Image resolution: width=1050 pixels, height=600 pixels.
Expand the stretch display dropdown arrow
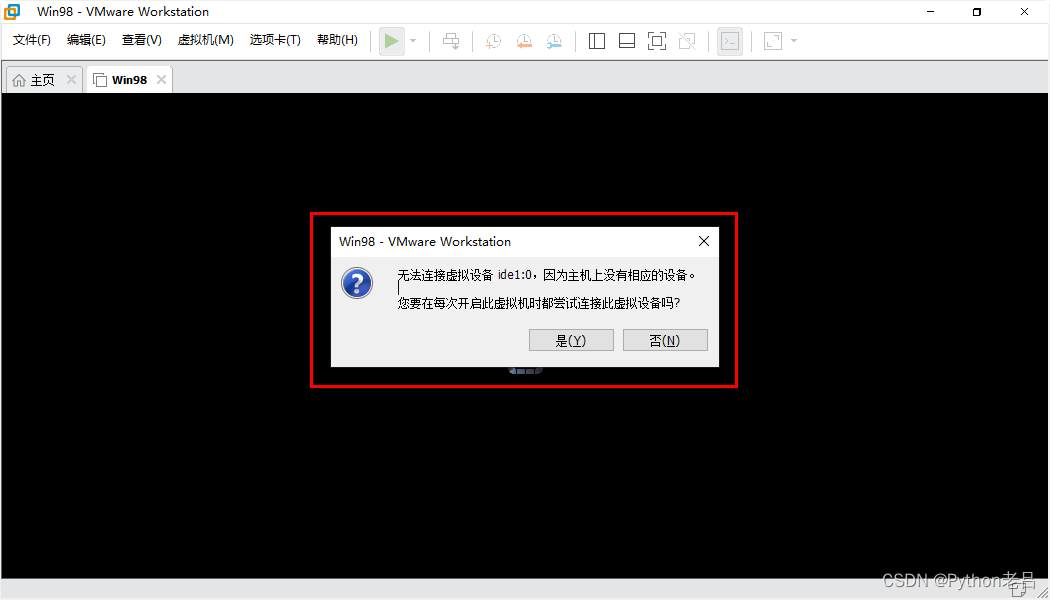click(x=794, y=42)
